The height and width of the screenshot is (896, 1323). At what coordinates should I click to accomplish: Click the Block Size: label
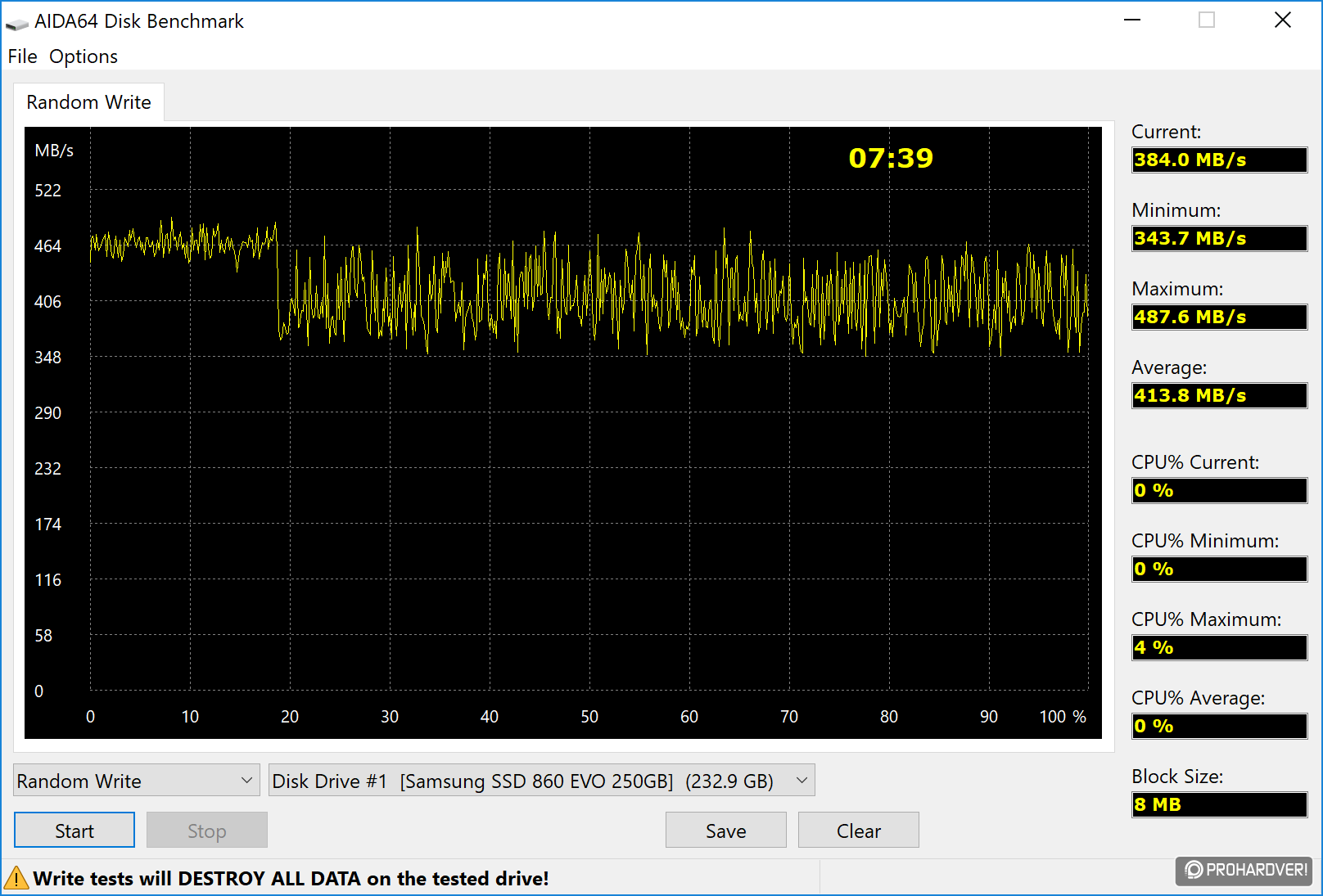point(1177,777)
